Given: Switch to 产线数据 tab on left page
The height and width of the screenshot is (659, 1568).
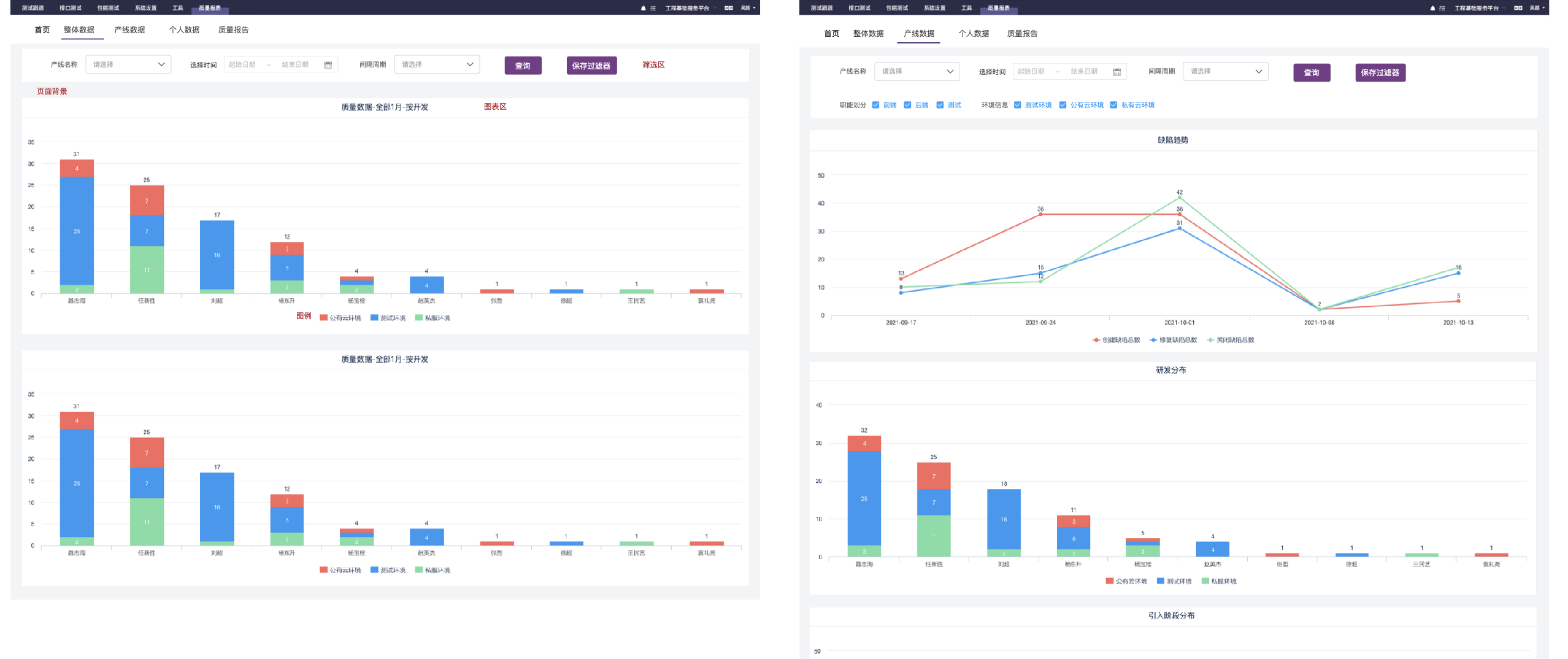Looking at the screenshot, I should pos(129,30).
